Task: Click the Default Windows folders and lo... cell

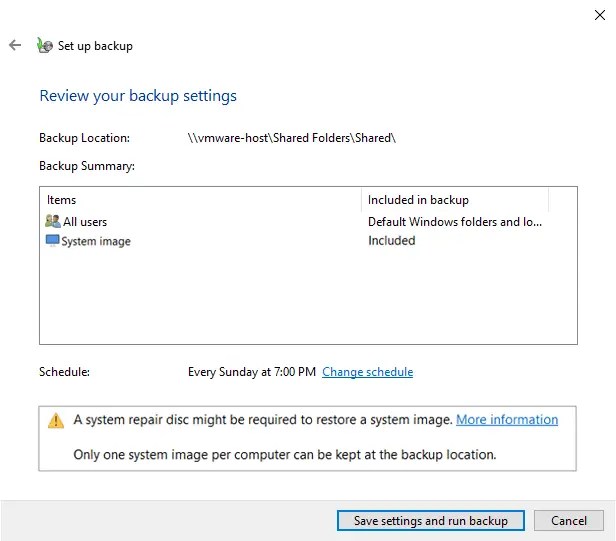Action: coord(455,222)
